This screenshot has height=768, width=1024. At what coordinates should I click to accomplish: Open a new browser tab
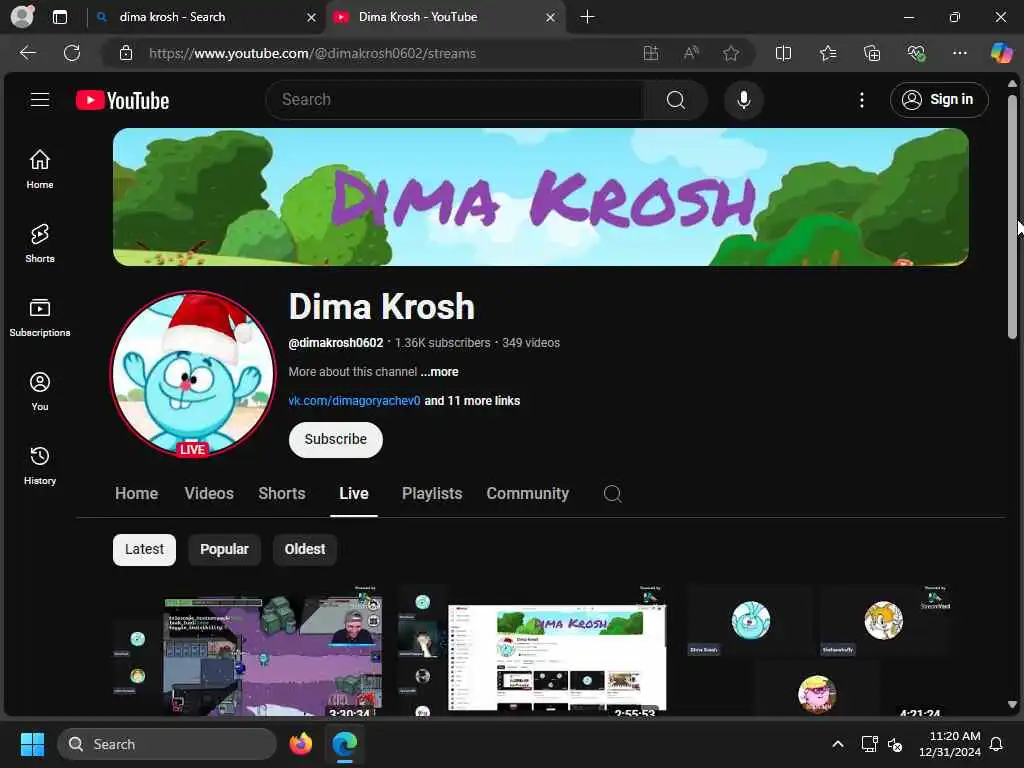[x=587, y=17]
